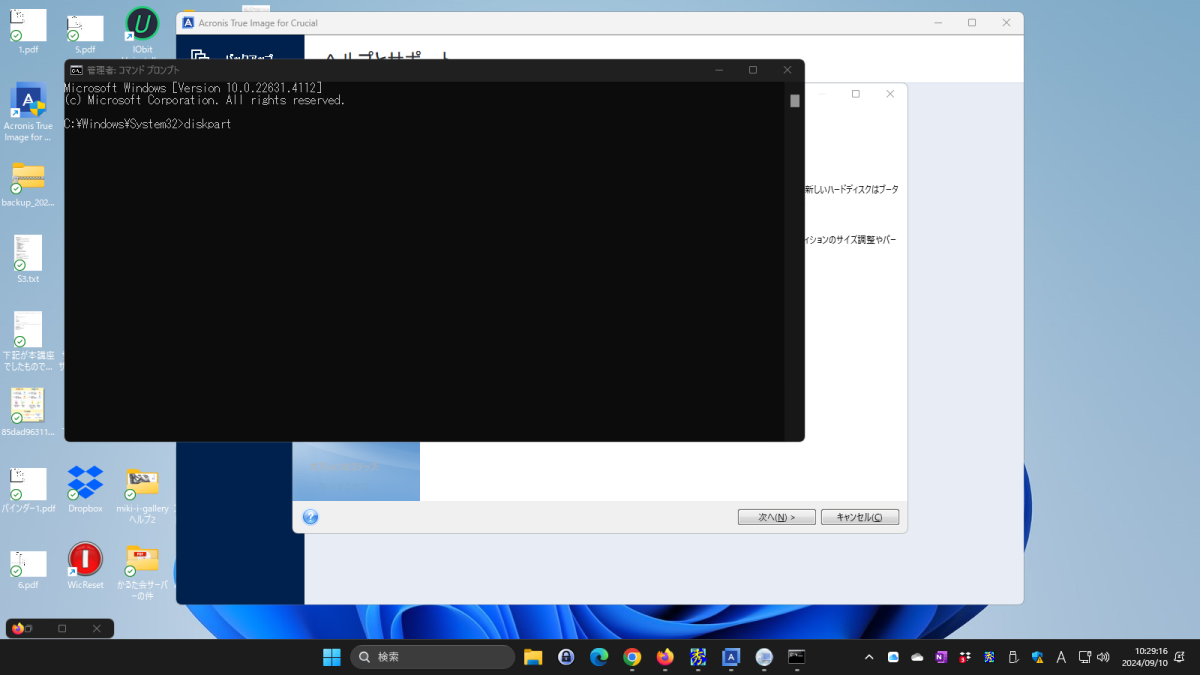Viewport: 1200px width, 675px height.
Task: Open the volume speaker tray icon
Action: pos(1103,657)
